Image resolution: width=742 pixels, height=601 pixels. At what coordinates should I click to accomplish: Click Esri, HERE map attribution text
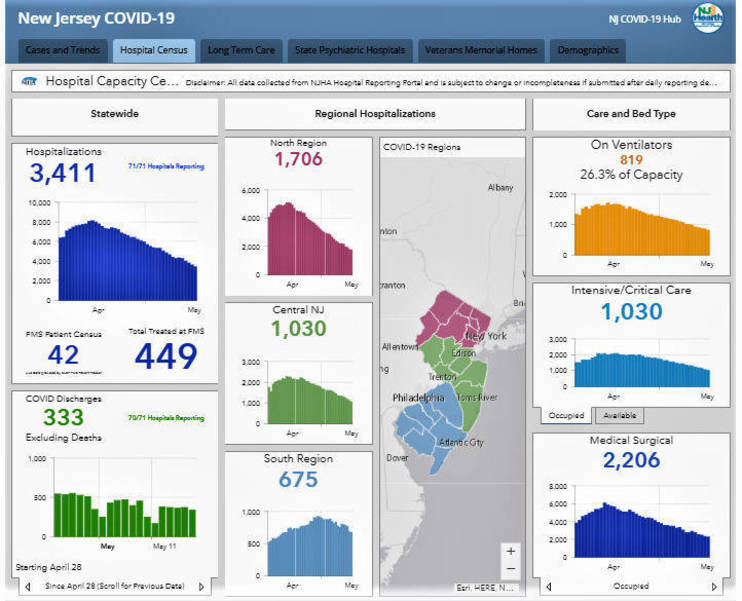pos(485,587)
